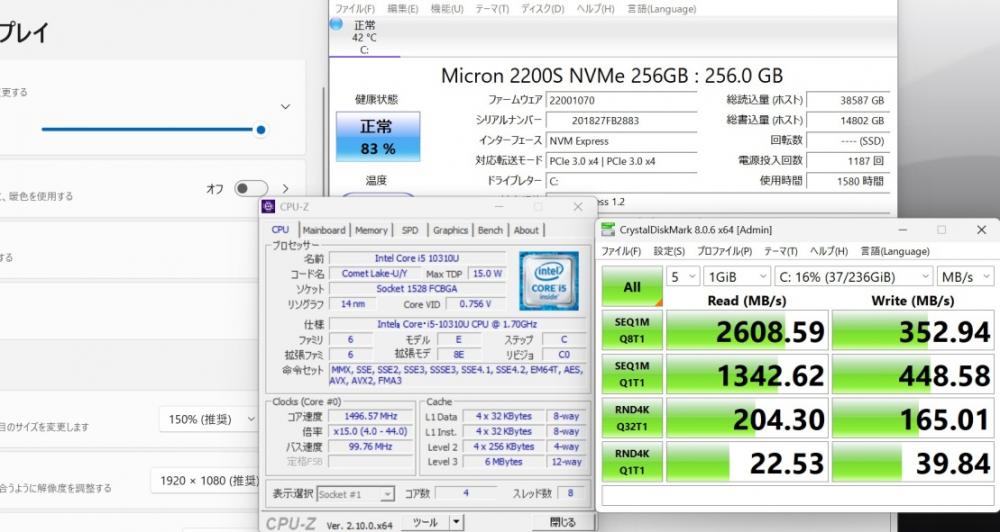Minimize the CrystalDiskMark window

(902, 230)
